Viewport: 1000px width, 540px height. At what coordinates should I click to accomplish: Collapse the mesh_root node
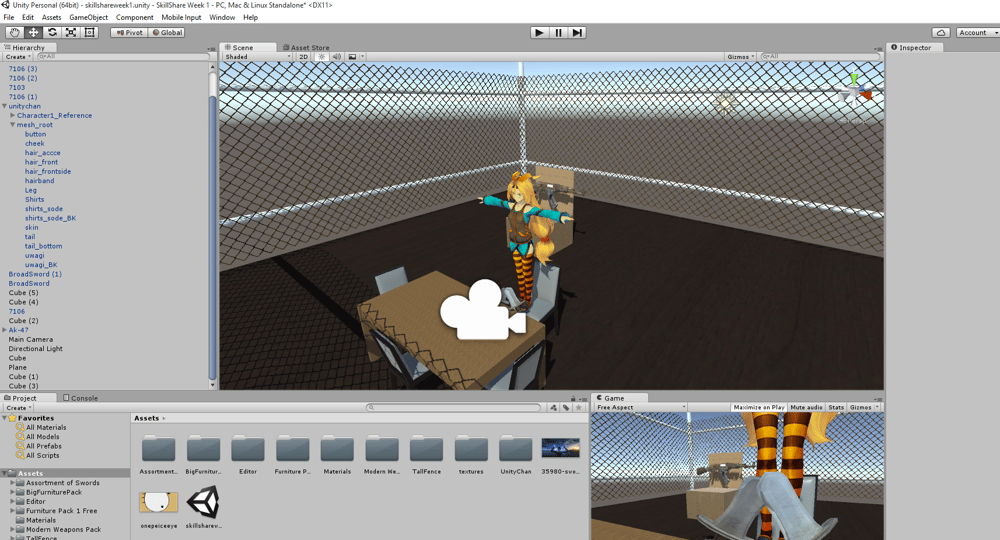[13, 125]
